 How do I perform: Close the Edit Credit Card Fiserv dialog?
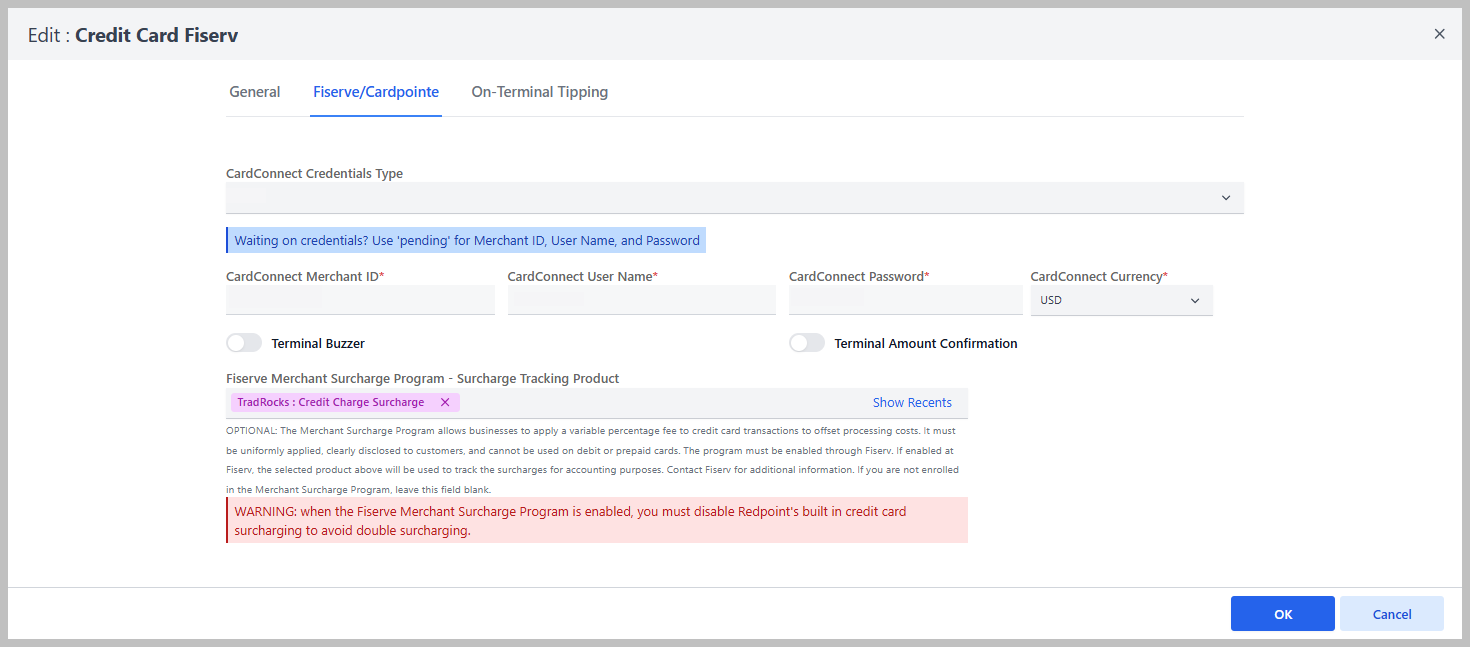1439,34
